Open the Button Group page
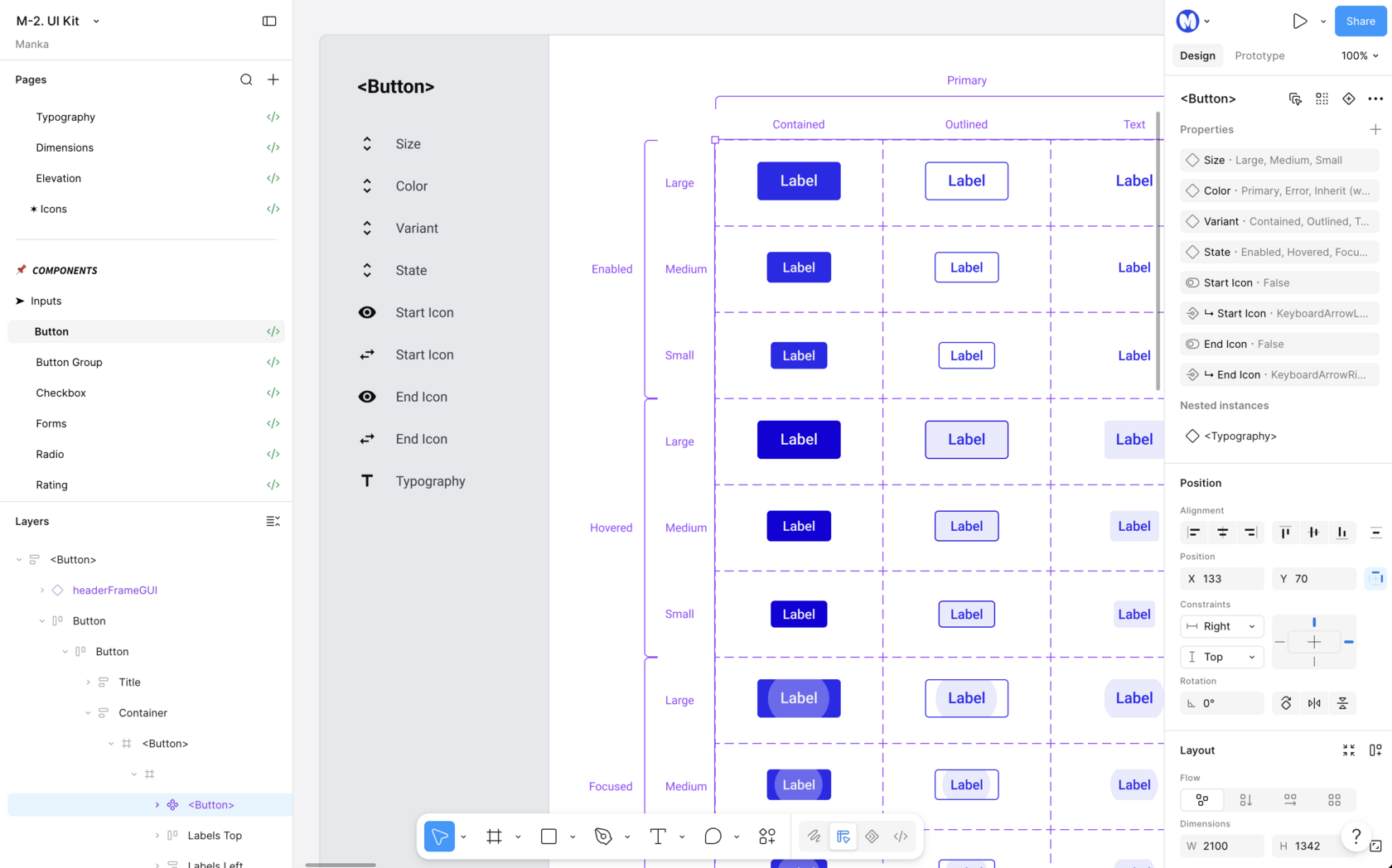Screen dimensions: 1392x868 pyautogui.click(x=69, y=362)
